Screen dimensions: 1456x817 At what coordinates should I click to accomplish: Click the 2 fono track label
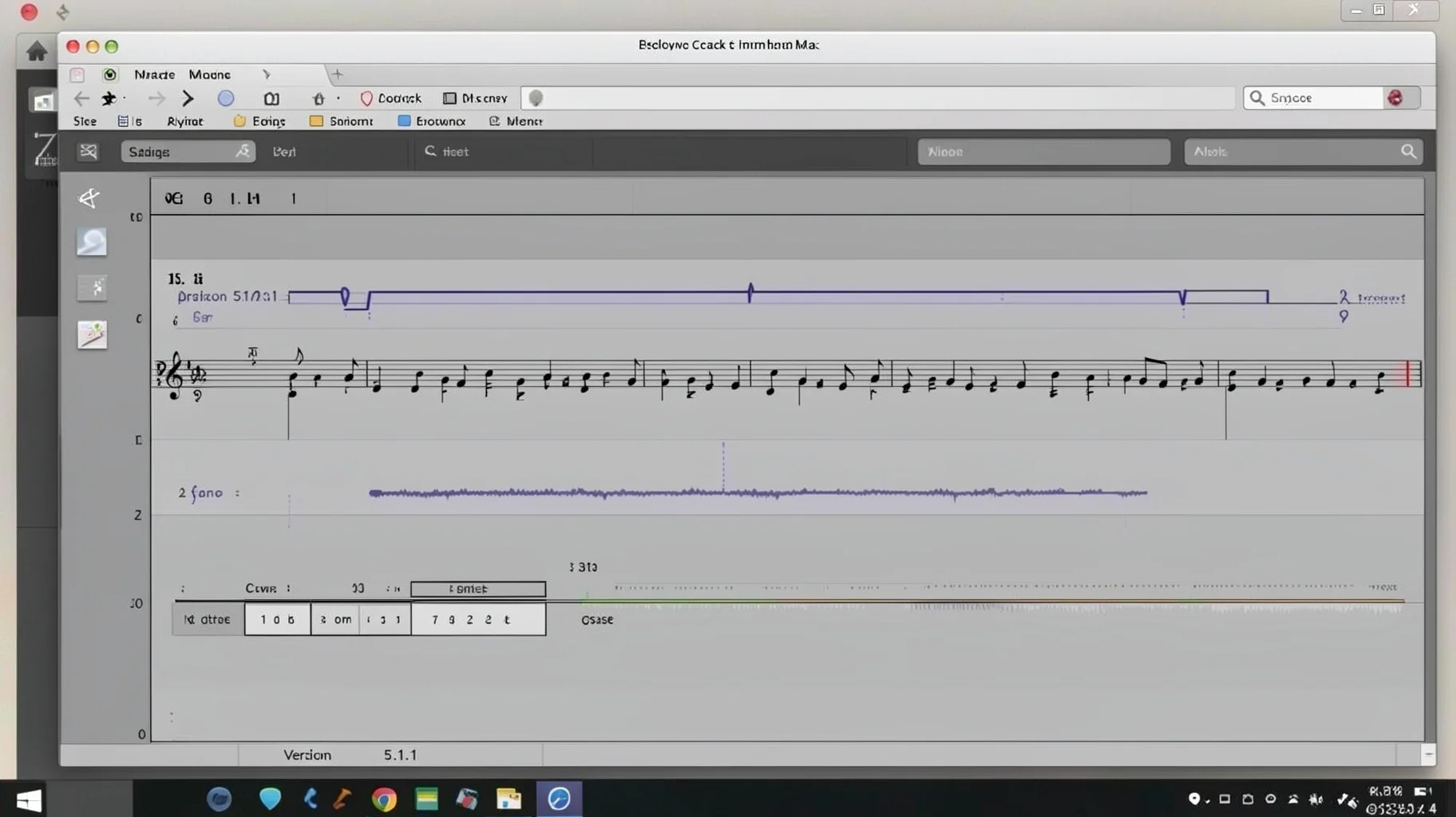point(200,493)
